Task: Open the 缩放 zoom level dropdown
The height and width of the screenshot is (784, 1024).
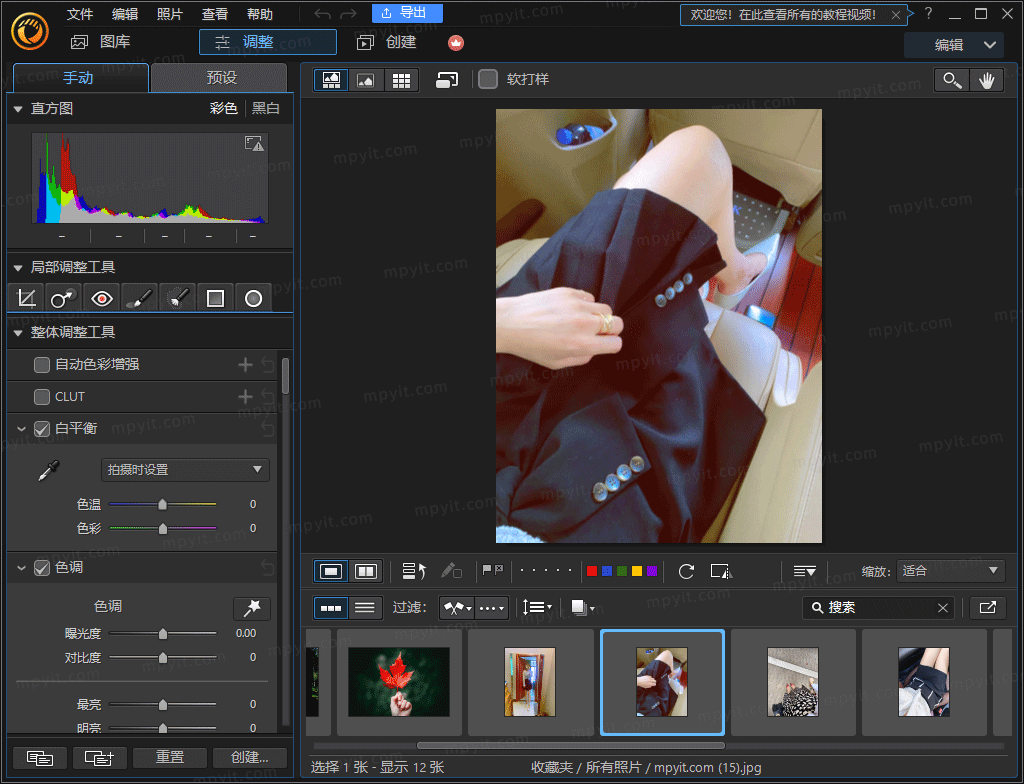Action: [x=951, y=572]
